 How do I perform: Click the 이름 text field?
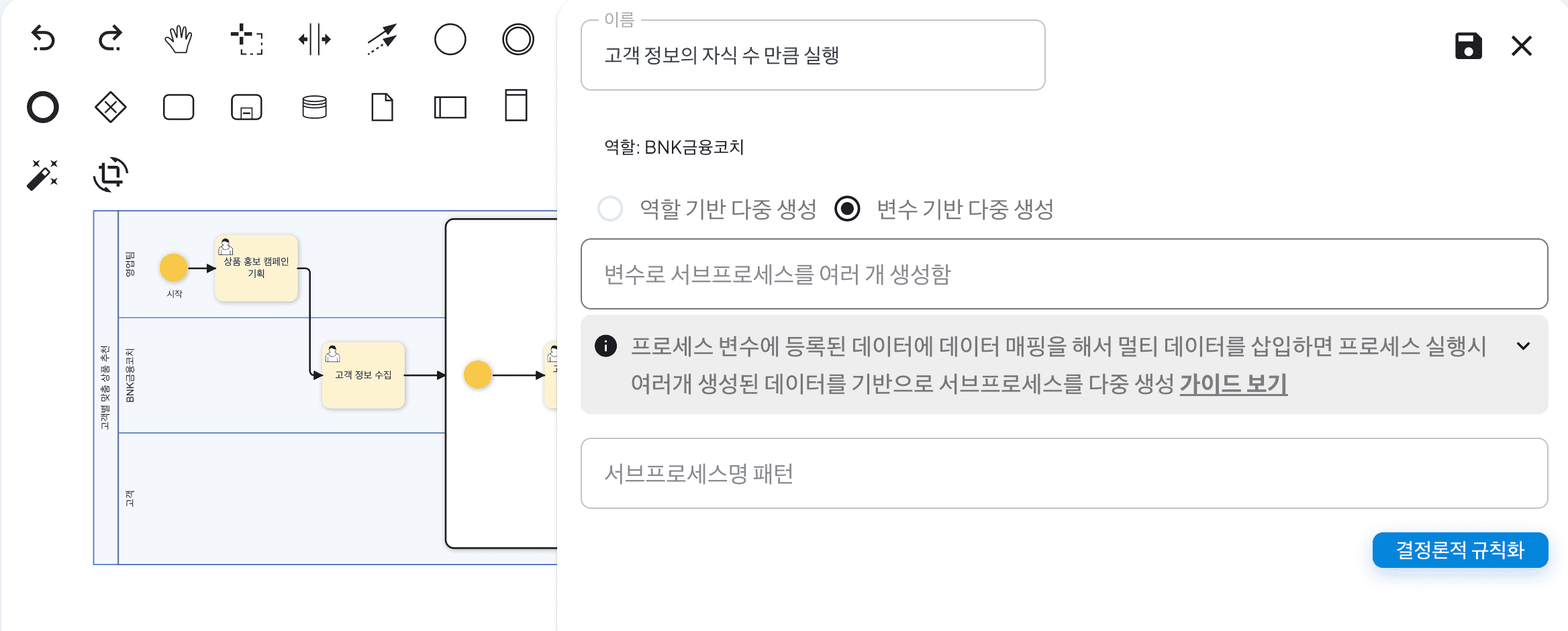(x=812, y=55)
